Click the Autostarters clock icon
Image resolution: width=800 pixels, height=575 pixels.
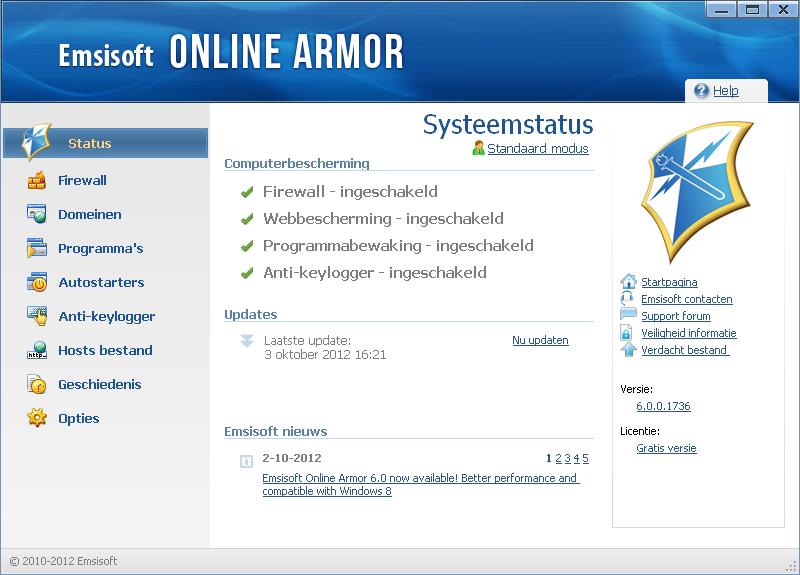point(37,282)
